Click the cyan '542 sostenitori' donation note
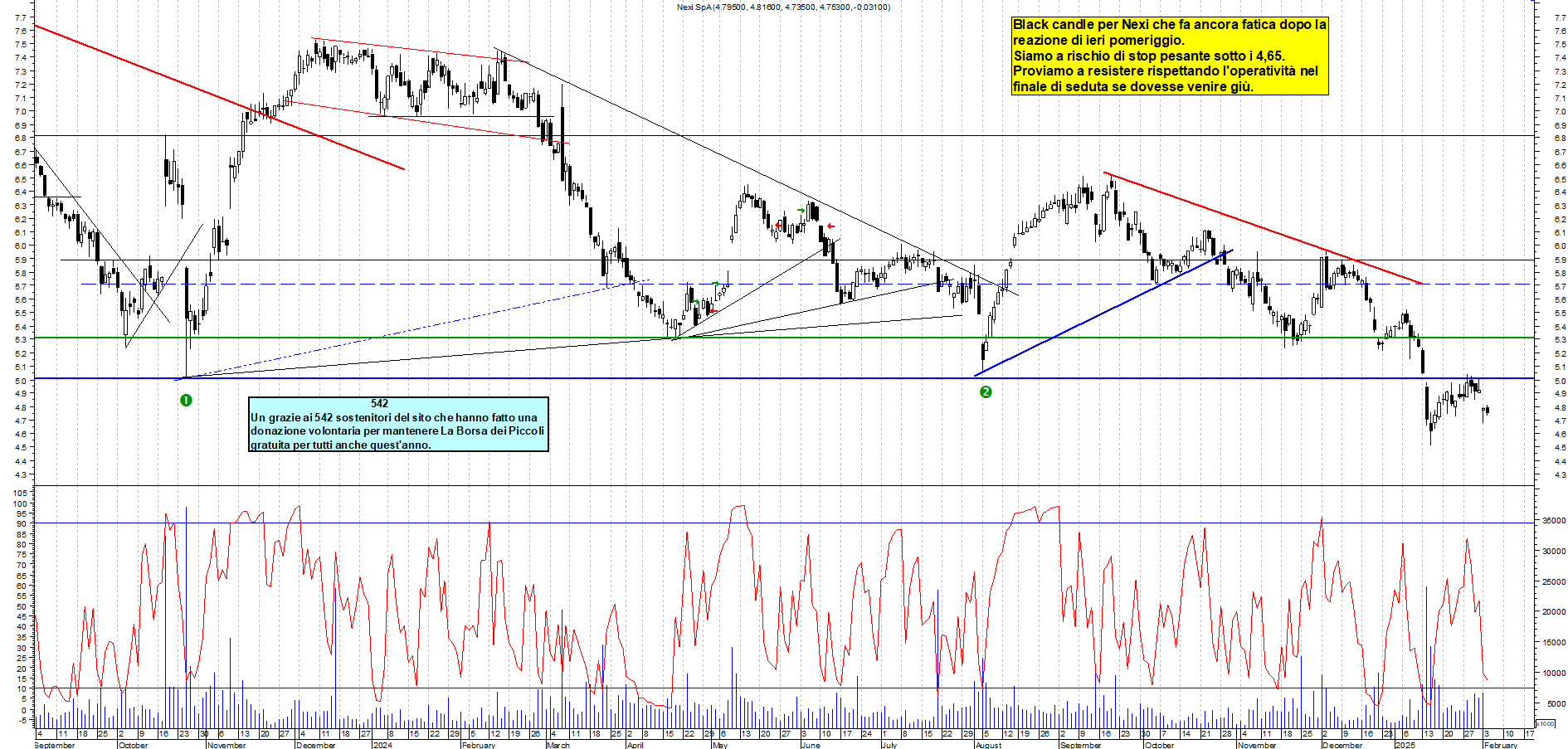This screenshot has height=749, width=1568. click(x=399, y=424)
